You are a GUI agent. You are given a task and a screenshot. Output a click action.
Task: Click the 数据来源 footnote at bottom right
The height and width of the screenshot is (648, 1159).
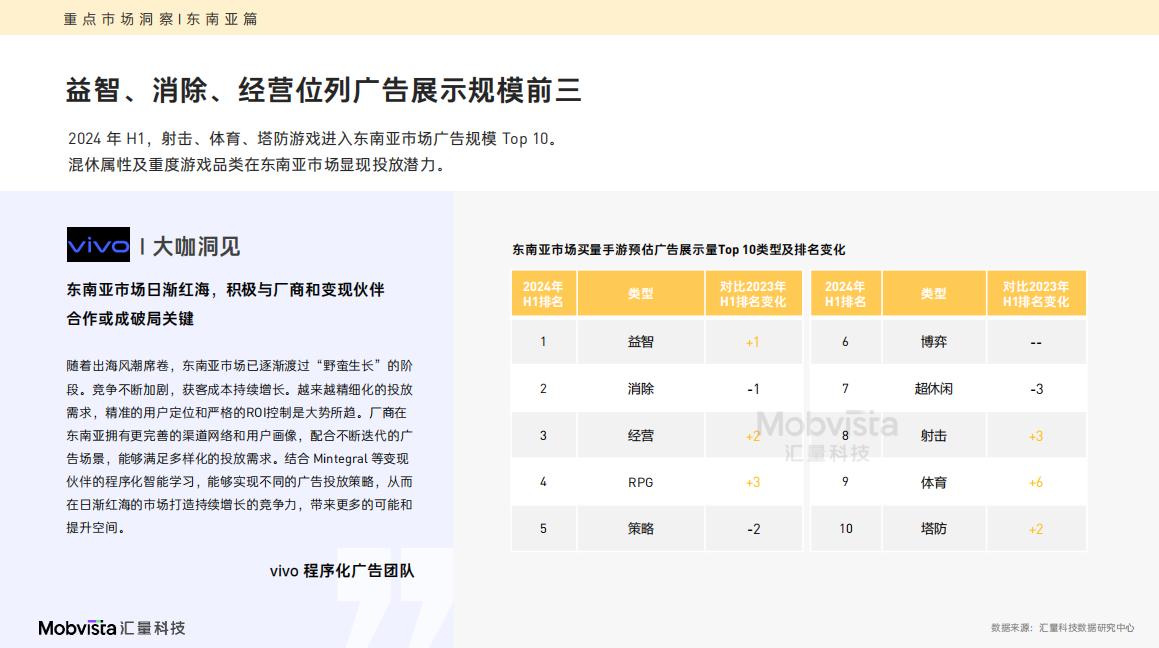(x=1062, y=628)
